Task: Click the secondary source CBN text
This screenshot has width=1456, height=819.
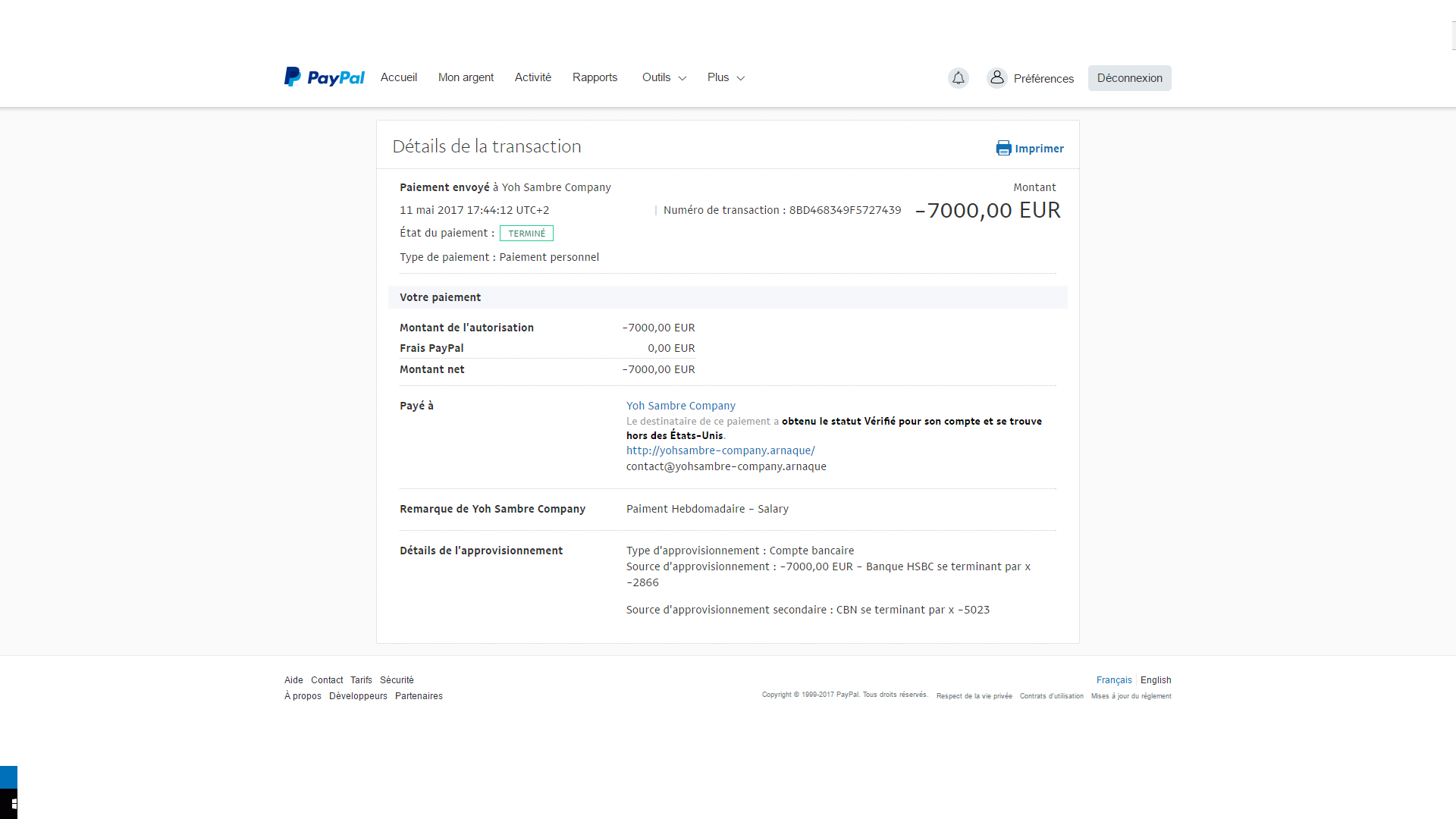Action: coord(808,610)
